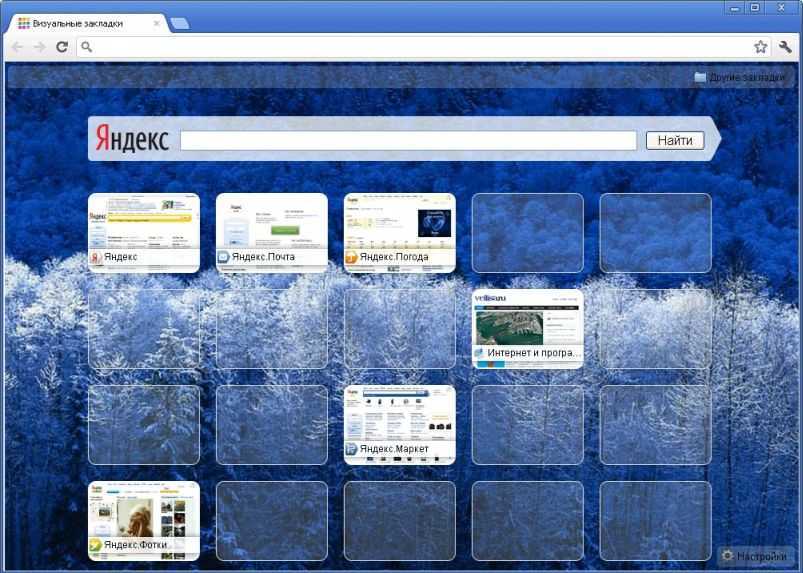The image size is (803, 573).
Task: Click the Яндекс logo
Action: coord(132,140)
